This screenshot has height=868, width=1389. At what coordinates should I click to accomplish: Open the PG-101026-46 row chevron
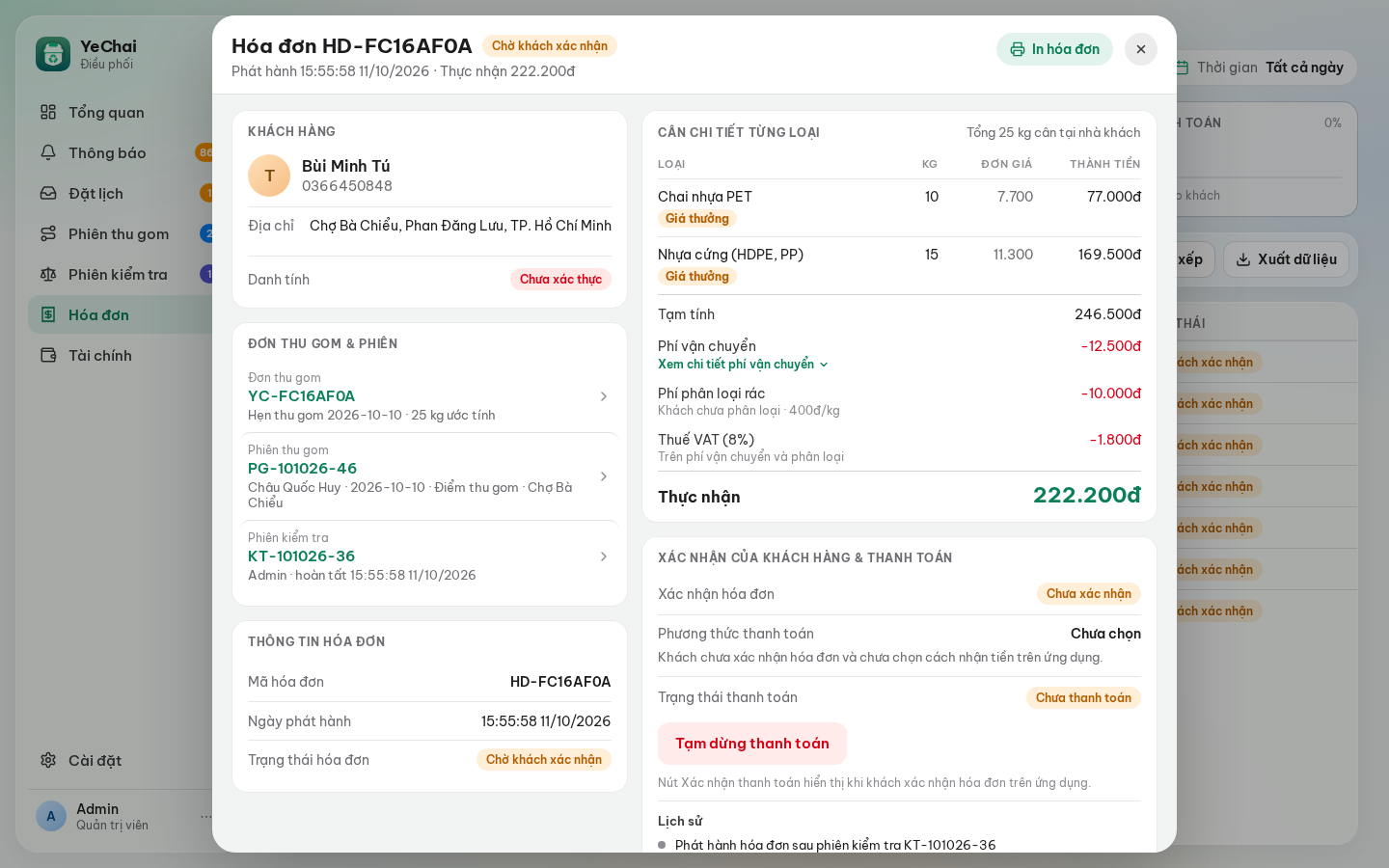604,476
